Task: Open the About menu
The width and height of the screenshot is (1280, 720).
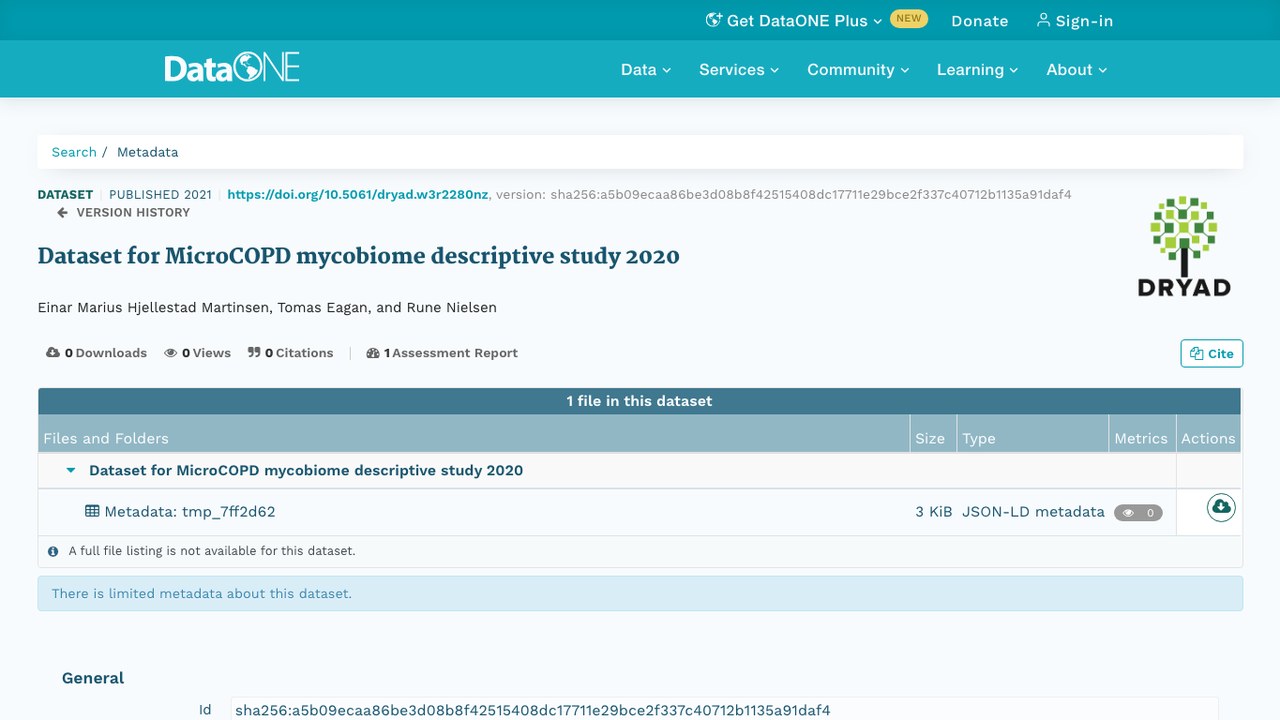Action: [1077, 69]
